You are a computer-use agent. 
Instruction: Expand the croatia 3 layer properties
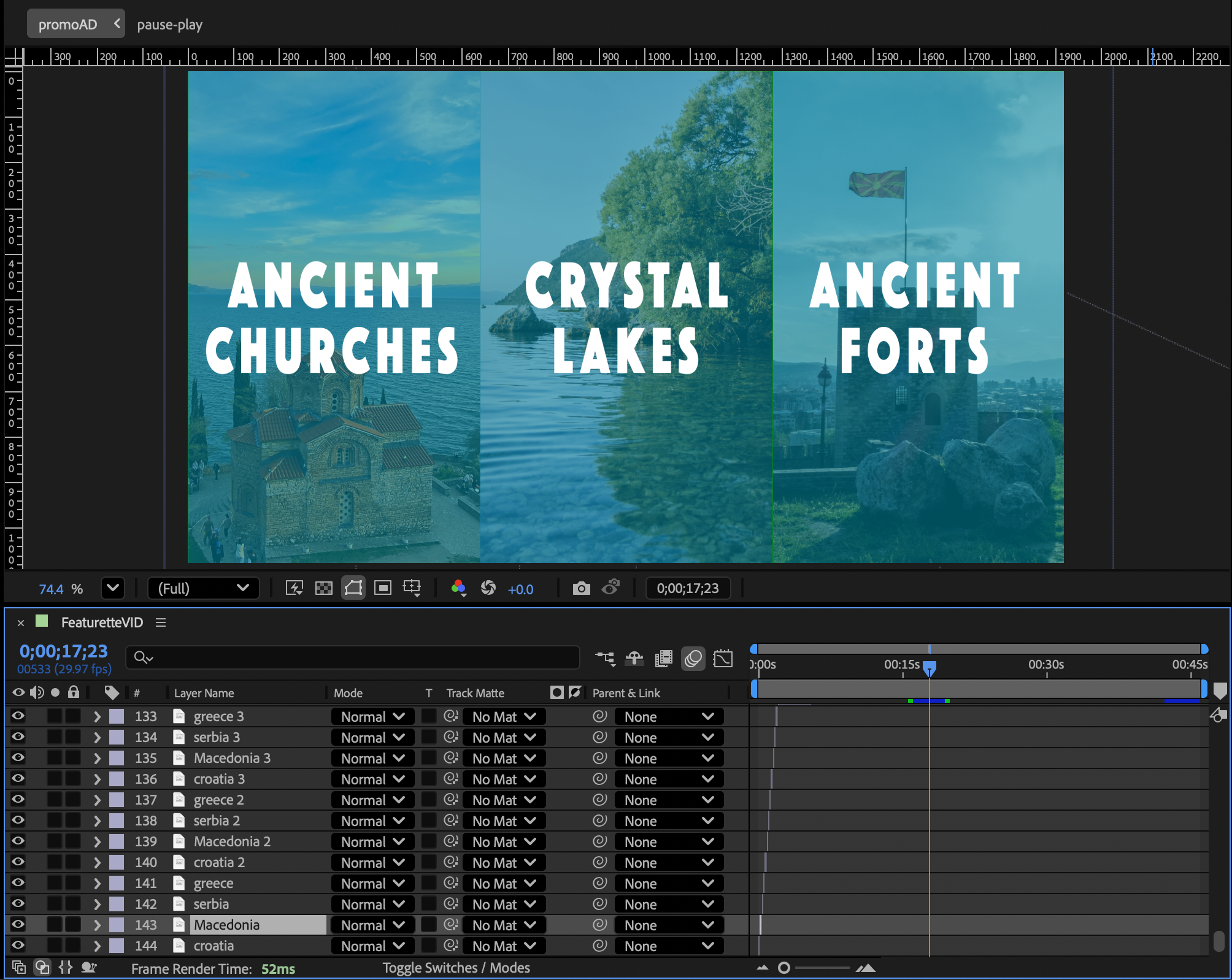(x=97, y=779)
